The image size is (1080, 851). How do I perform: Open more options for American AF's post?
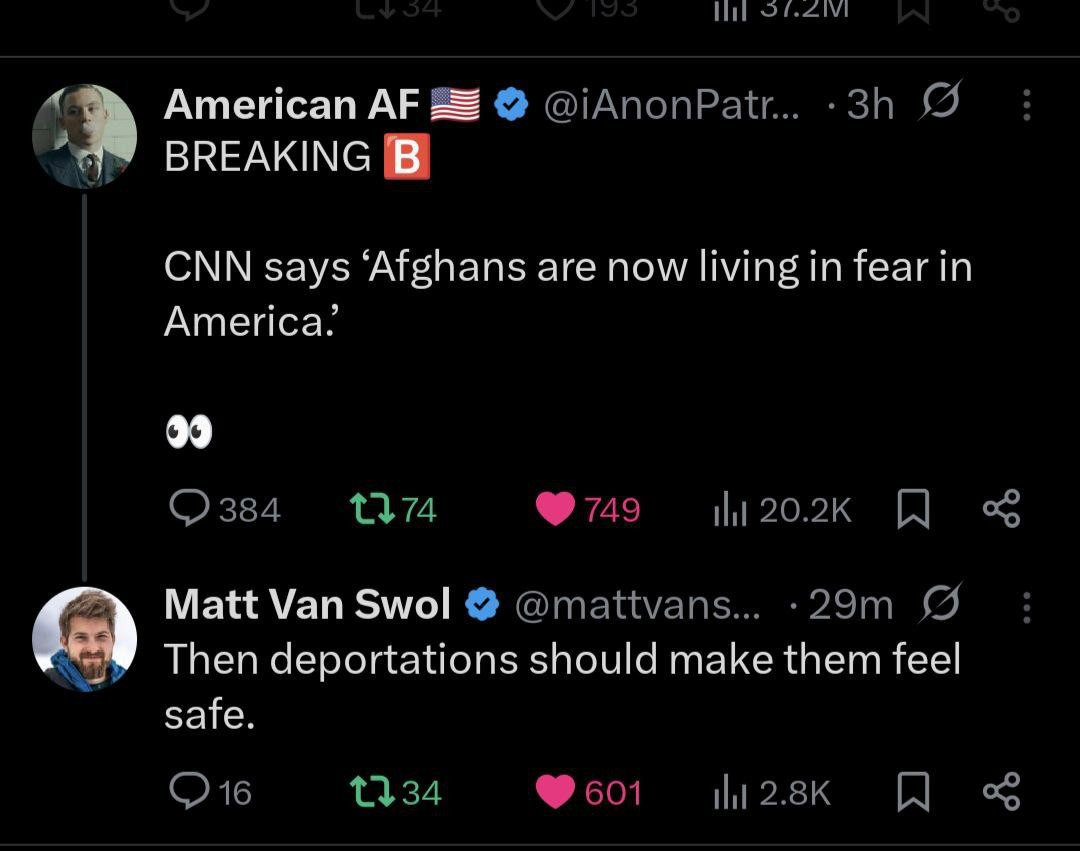[x=1026, y=104]
